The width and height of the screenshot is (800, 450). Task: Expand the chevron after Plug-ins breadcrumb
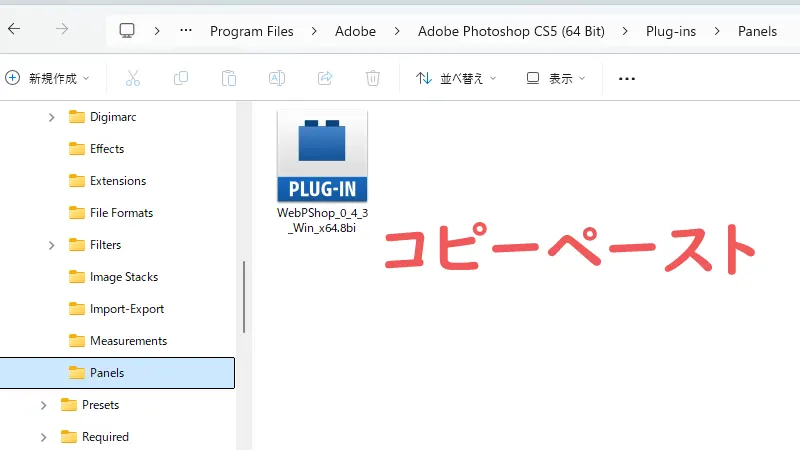717,31
